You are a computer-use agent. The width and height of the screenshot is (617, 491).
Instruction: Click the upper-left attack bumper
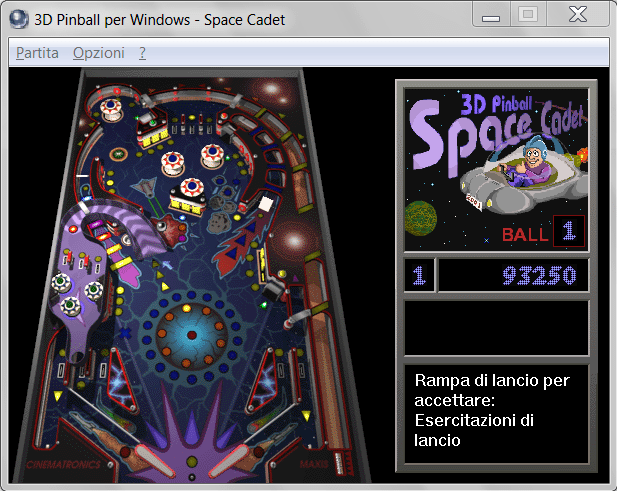172,162
